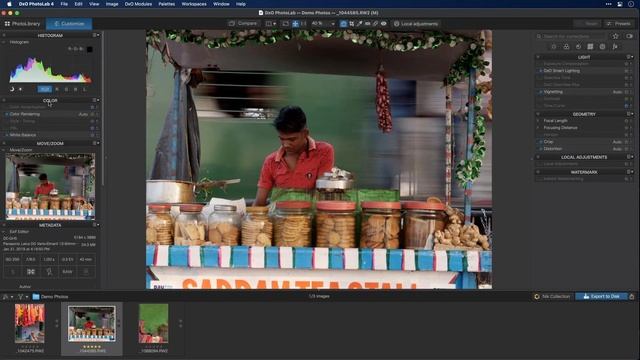Open the side-by-side view dropdown
This screenshot has height=360, width=640.
click(x=271, y=24)
